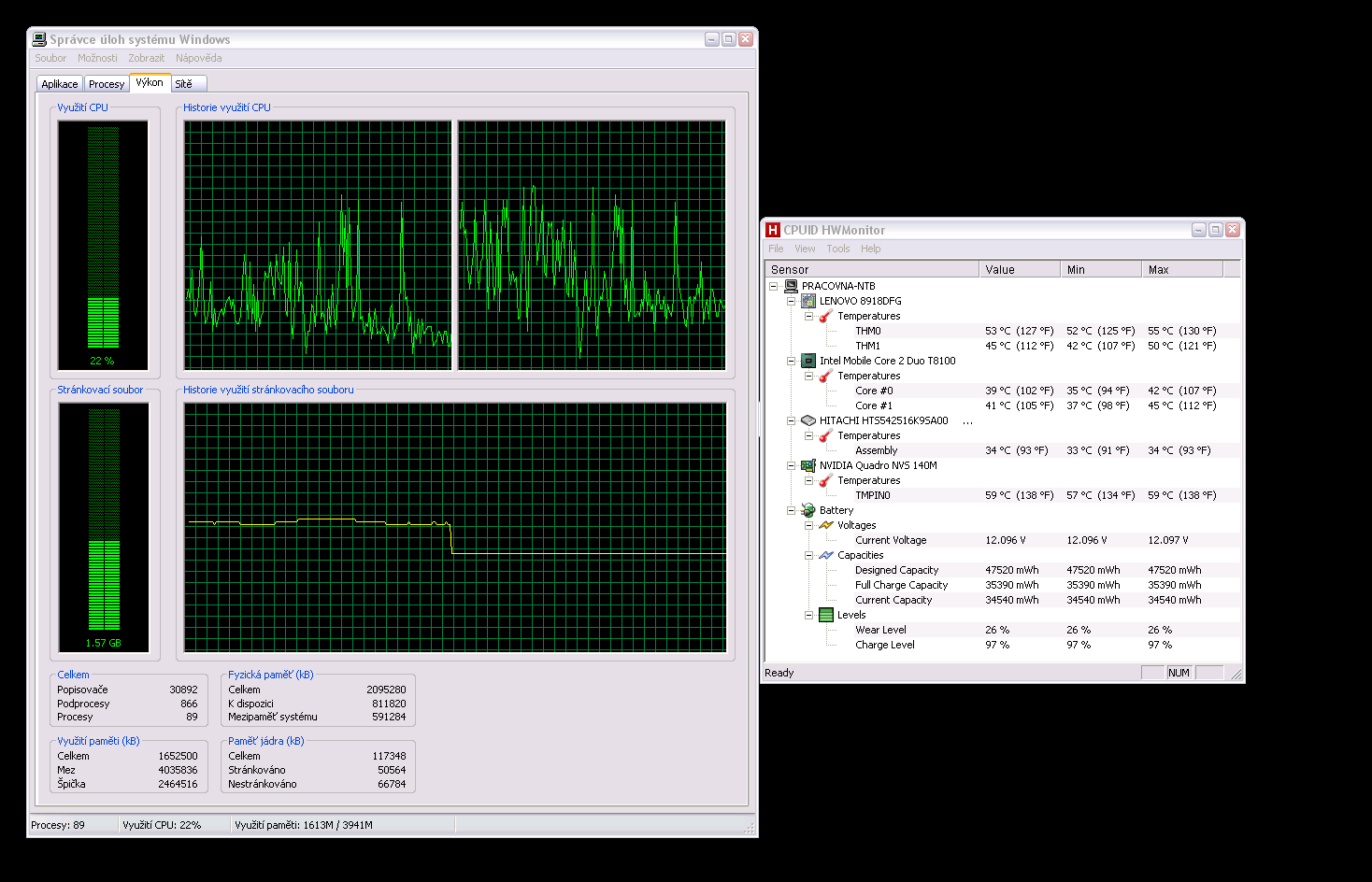Click the Battery node icon

(x=808, y=510)
